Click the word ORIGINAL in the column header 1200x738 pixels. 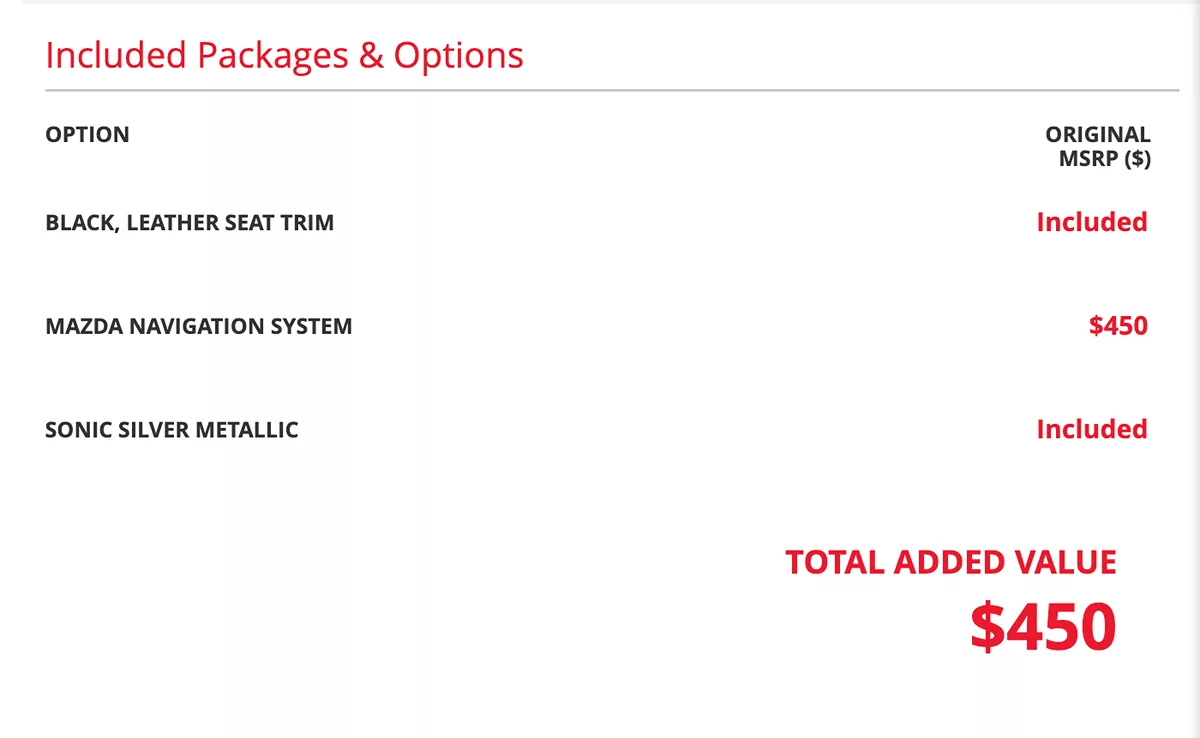click(1097, 135)
